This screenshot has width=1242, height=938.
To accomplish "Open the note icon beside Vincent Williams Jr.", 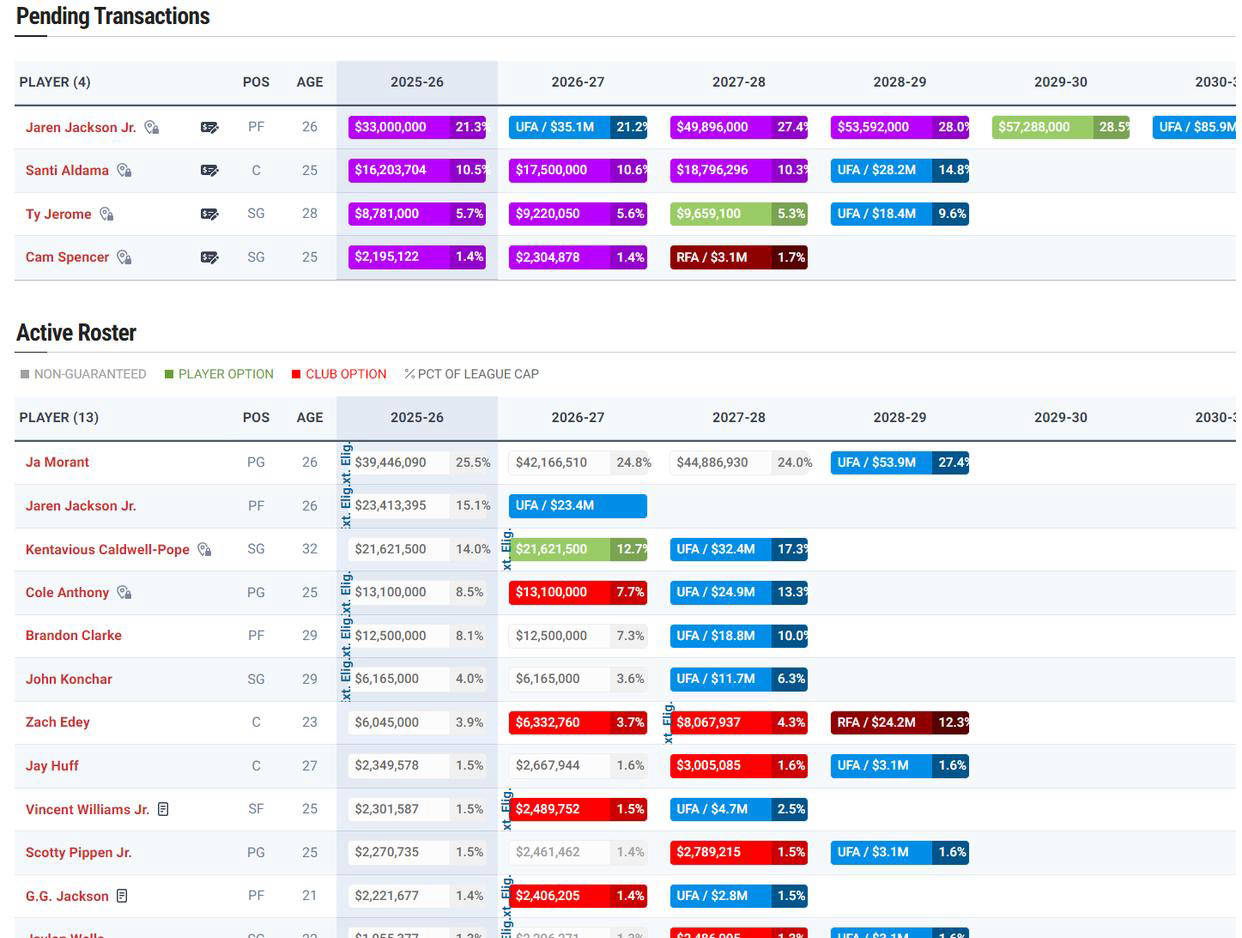I will 163,809.
